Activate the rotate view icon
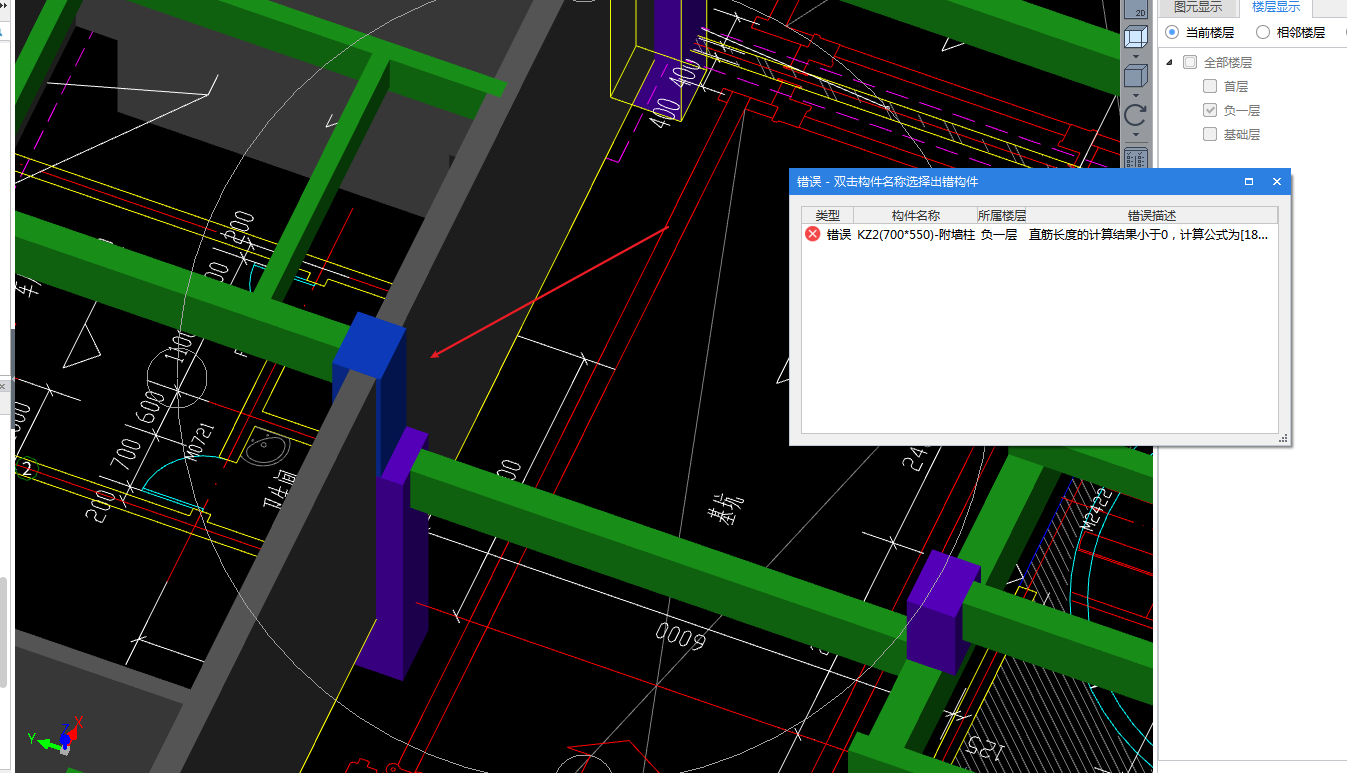This screenshot has width=1347, height=773. point(1136,114)
